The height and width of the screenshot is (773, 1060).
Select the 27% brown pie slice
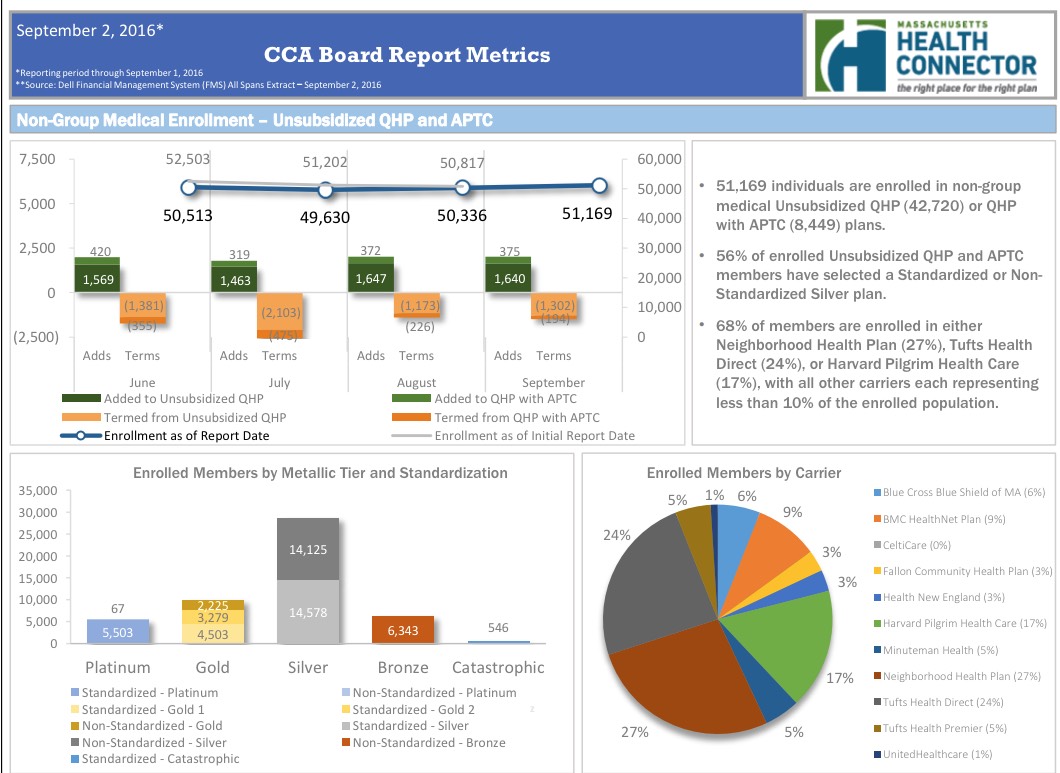(680, 678)
